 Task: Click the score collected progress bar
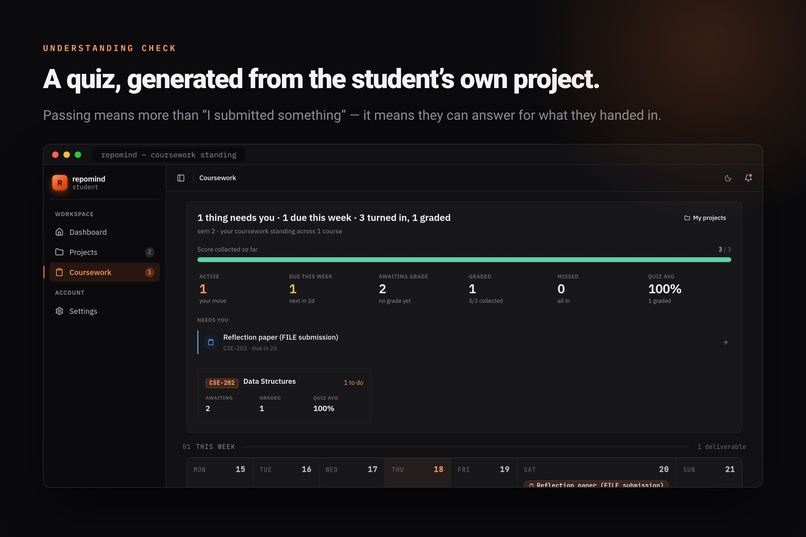click(464, 260)
